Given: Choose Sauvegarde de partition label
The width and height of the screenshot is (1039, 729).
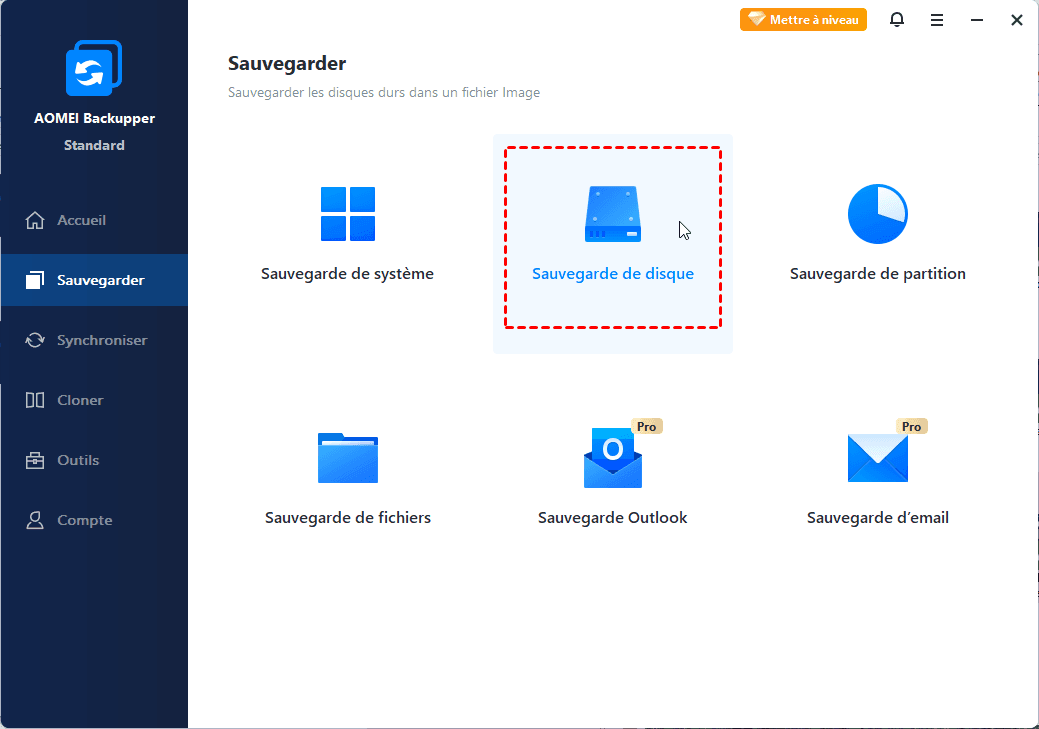Looking at the screenshot, I should point(877,274).
